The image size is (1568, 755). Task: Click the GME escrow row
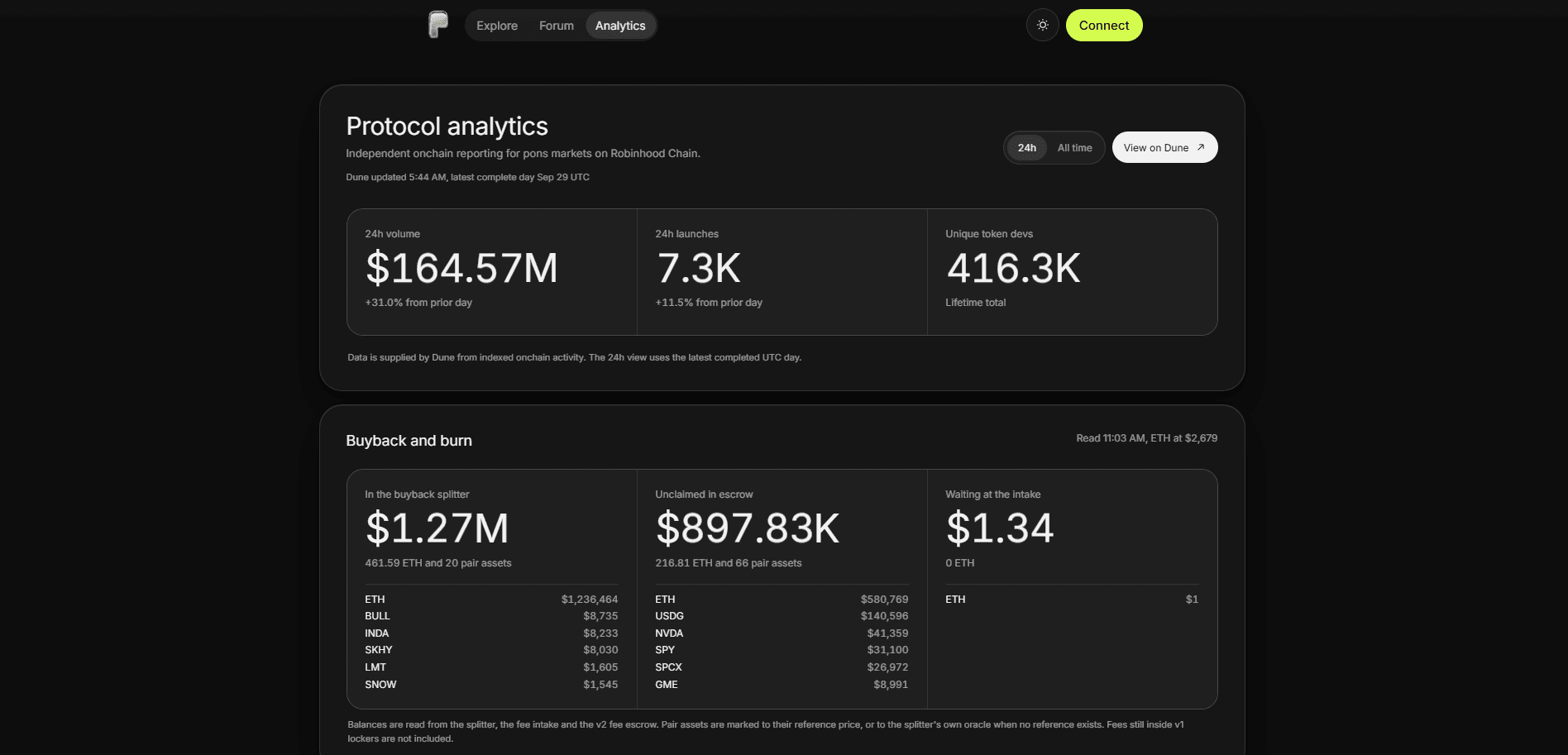point(782,685)
